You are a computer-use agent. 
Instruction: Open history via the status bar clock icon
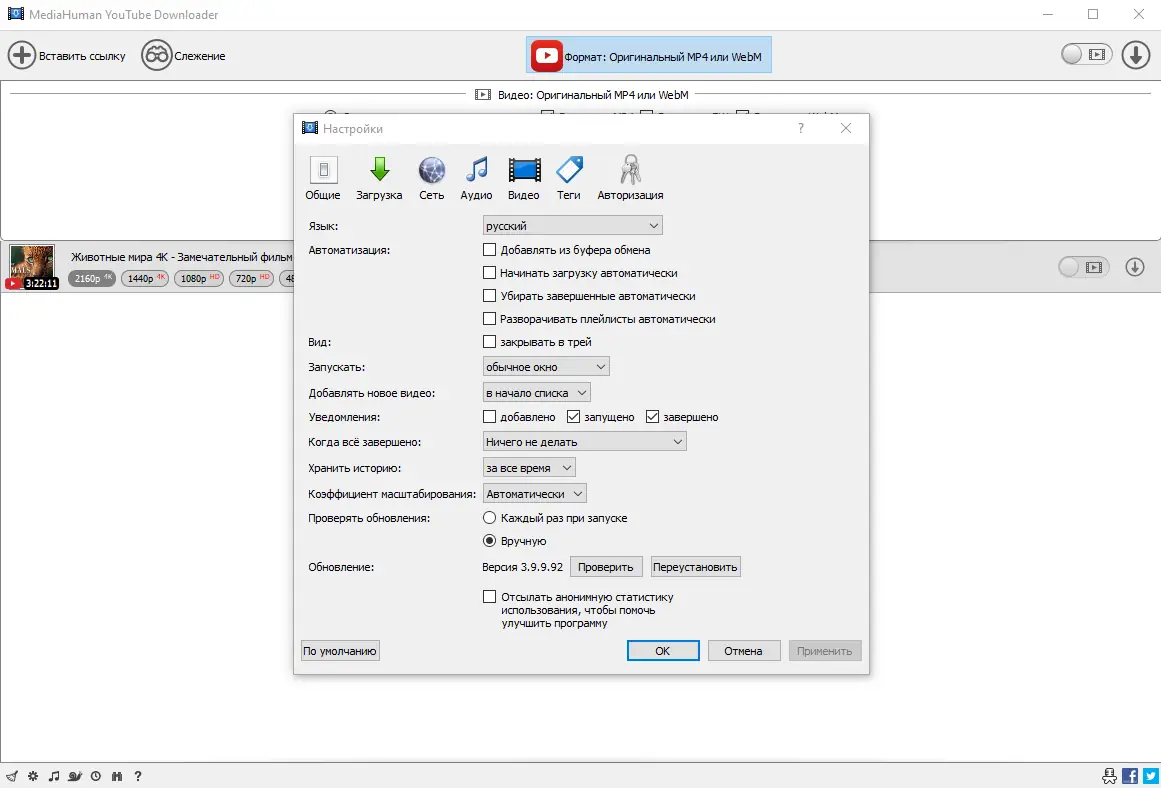click(96, 776)
